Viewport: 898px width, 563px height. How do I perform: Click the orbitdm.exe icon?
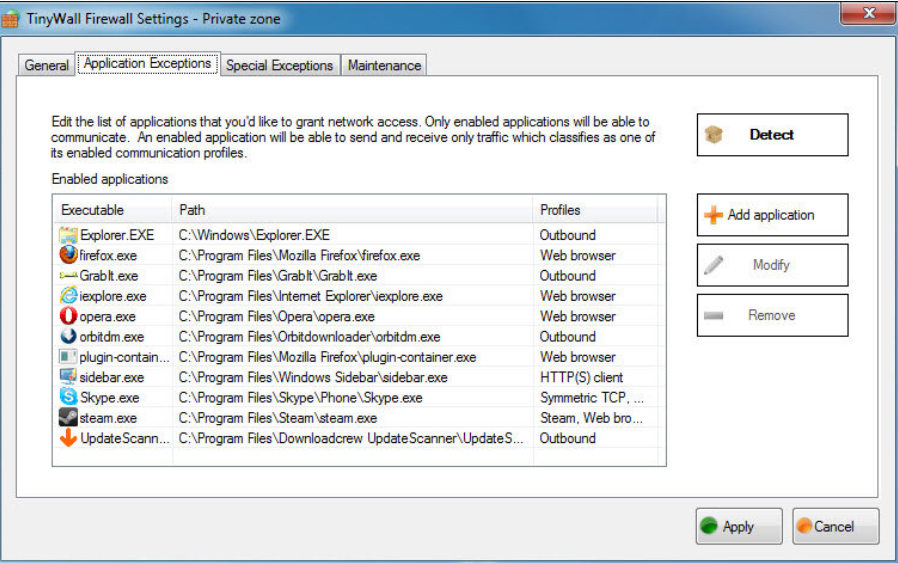[x=68, y=336]
